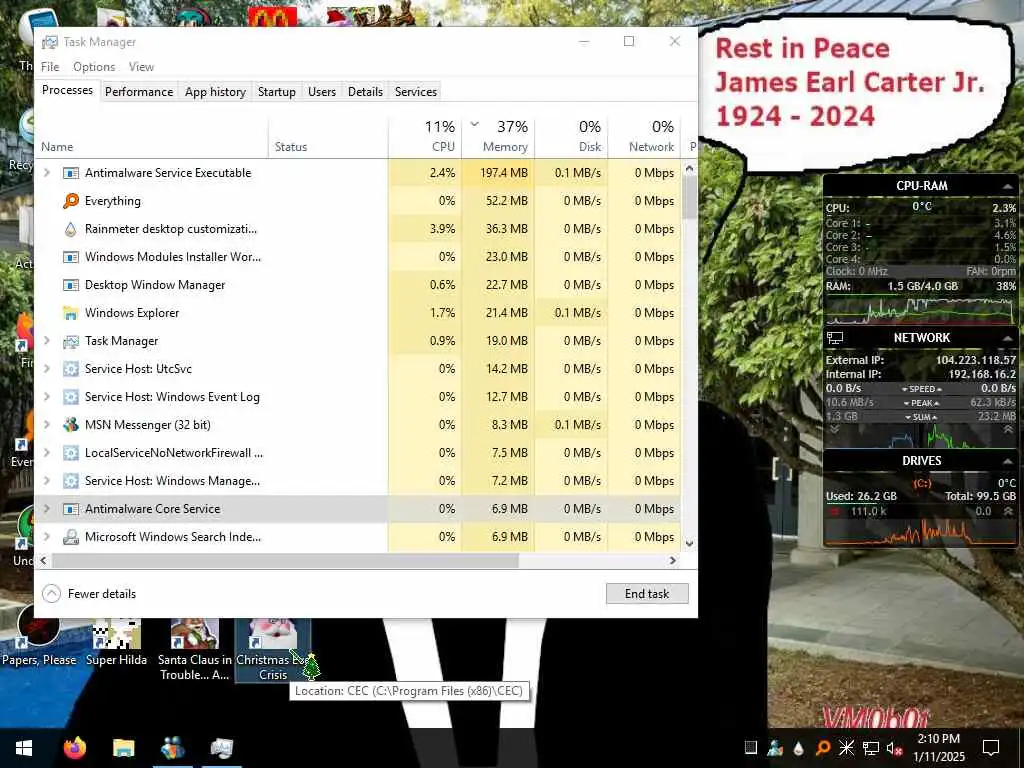Click the Antimalware Service Executable icon

(71, 173)
